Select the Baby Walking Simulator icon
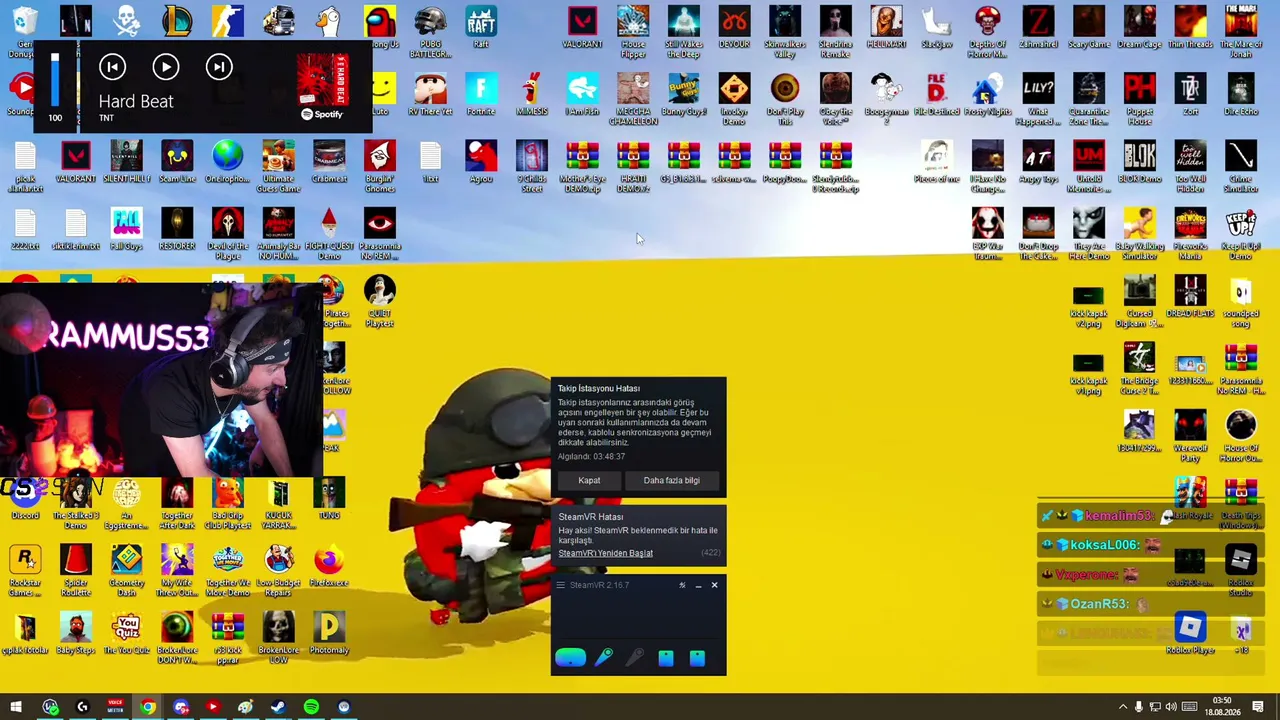The width and height of the screenshot is (1280, 720). 1139,234
